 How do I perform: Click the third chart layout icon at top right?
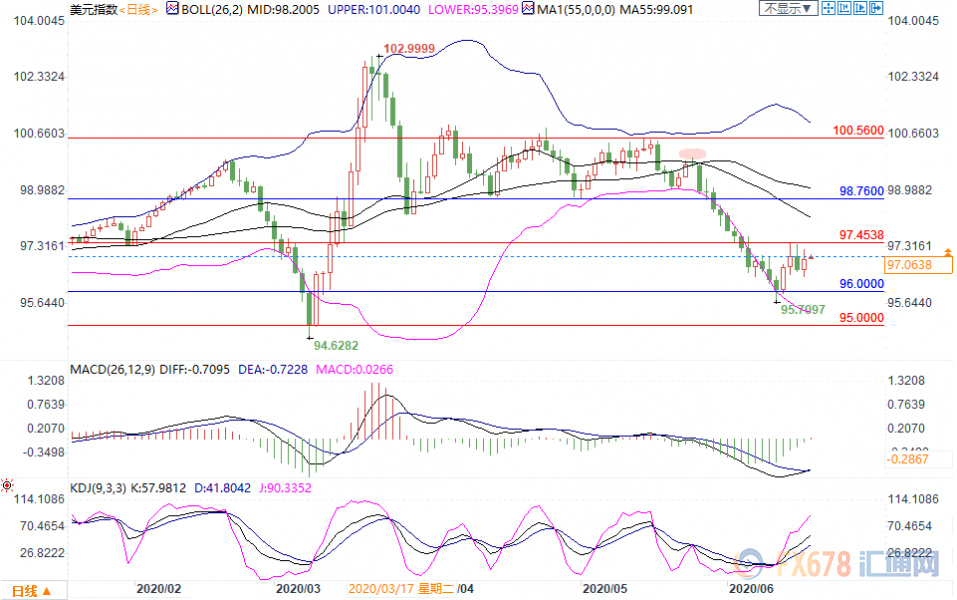859,9
